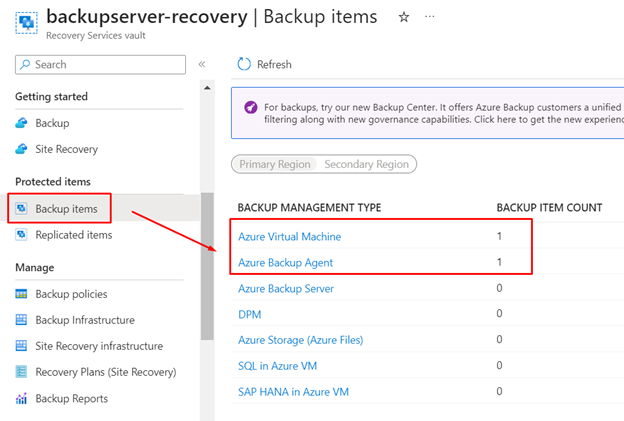Click the BACKUP ITEM COUNT column header

(x=549, y=208)
